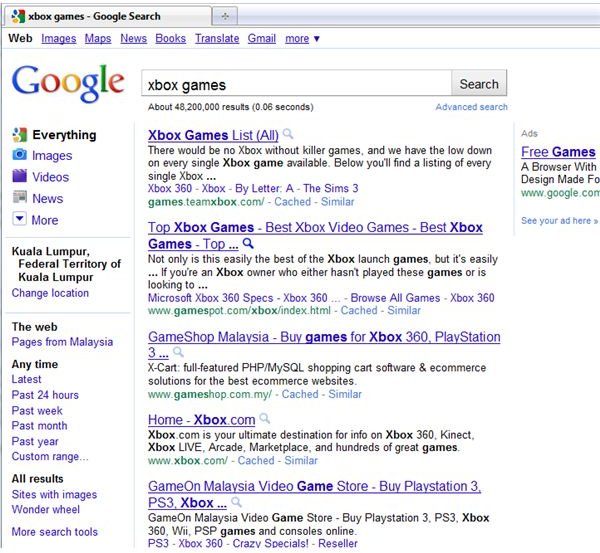The image size is (600, 553).
Task: Open Browse All Games sitelink
Action: click(395, 298)
